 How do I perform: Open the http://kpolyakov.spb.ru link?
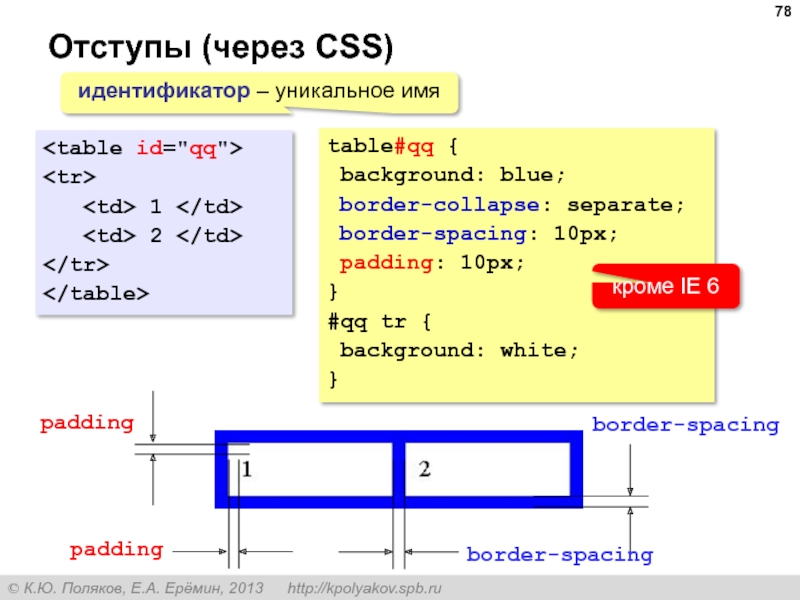tap(364, 588)
